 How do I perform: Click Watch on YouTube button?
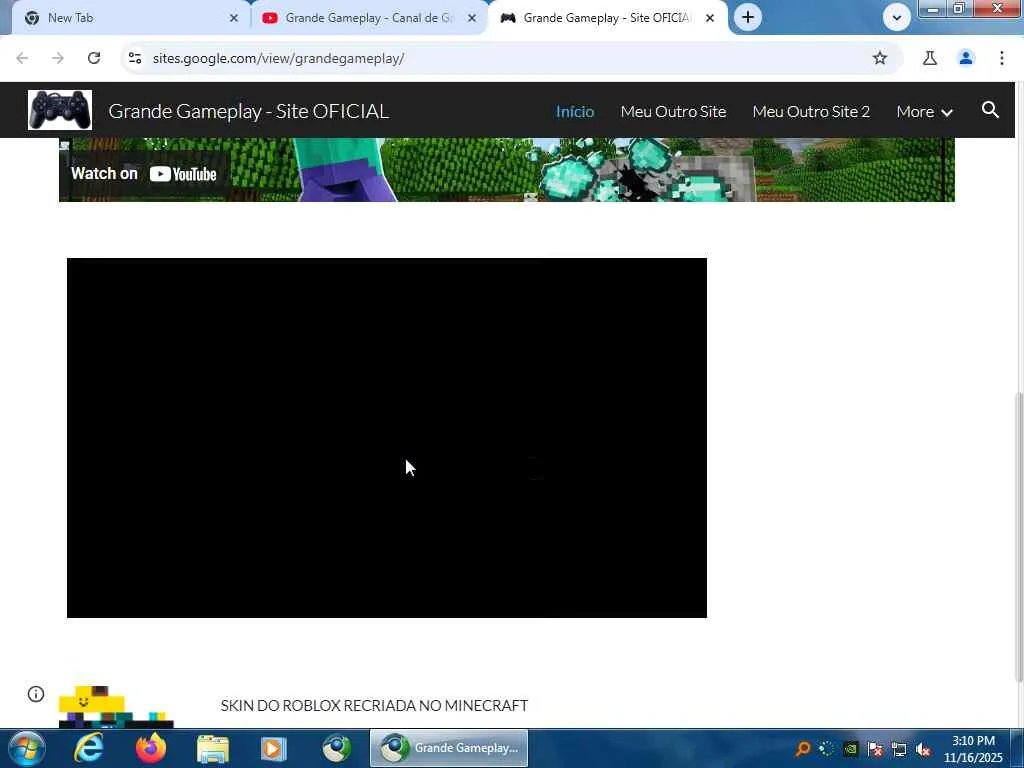click(x=144, y=174)
